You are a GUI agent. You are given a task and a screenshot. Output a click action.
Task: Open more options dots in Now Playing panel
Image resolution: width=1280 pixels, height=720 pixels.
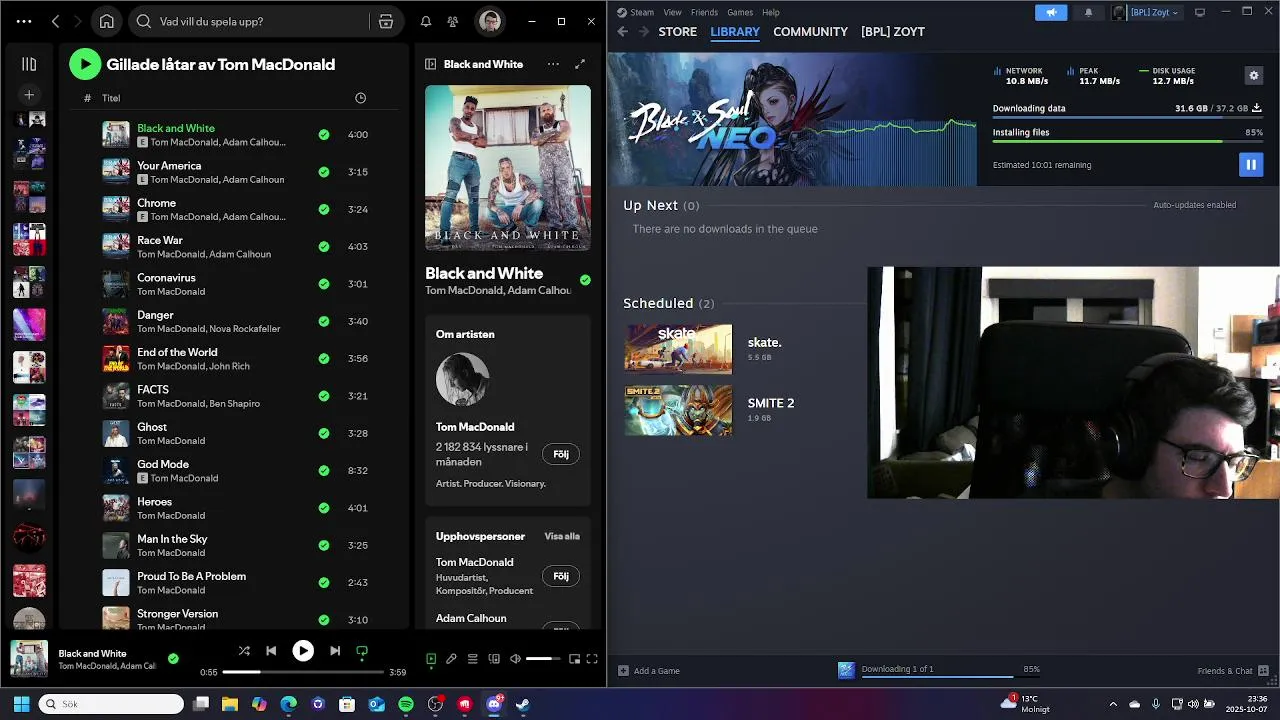[553, 64]
